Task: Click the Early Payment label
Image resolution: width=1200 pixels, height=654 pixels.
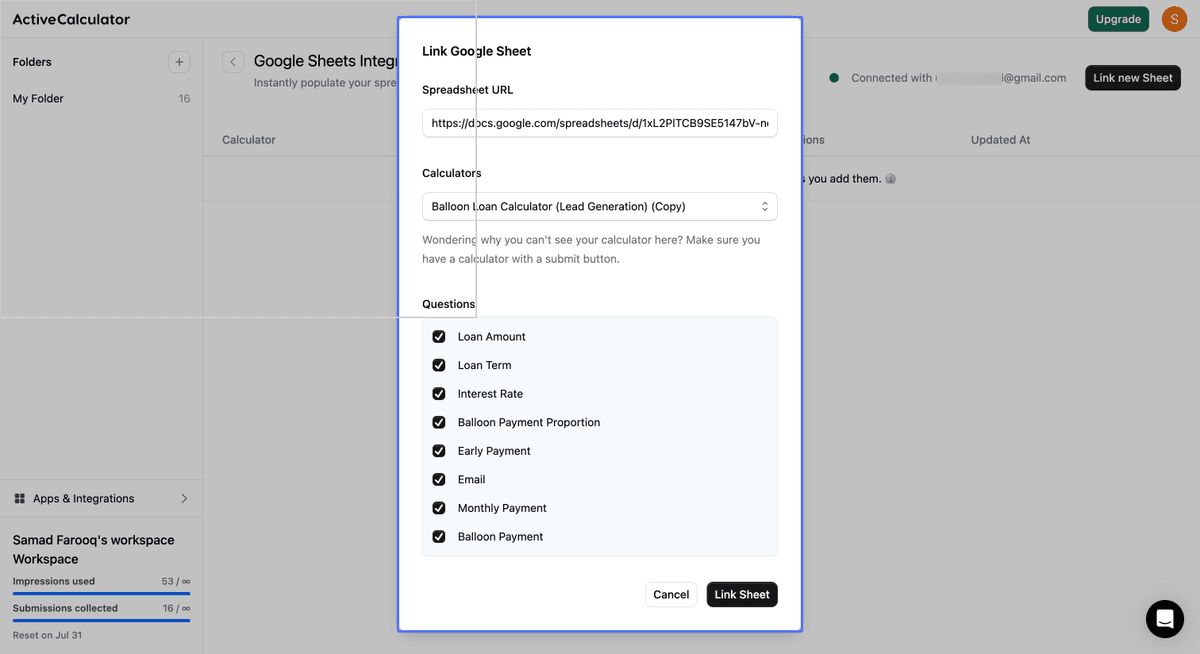Action: coord(494,451)
